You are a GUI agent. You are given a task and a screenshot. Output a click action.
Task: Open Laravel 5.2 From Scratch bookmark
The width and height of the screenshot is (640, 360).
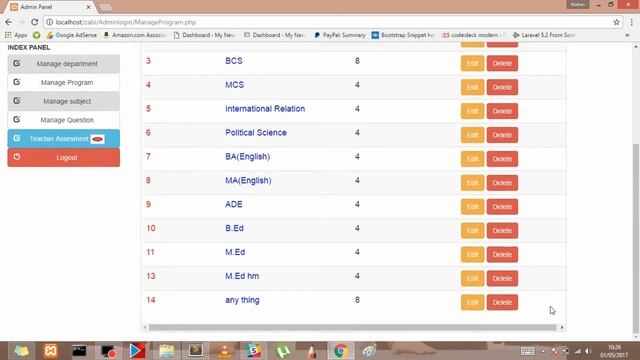(x=544, y=35)
